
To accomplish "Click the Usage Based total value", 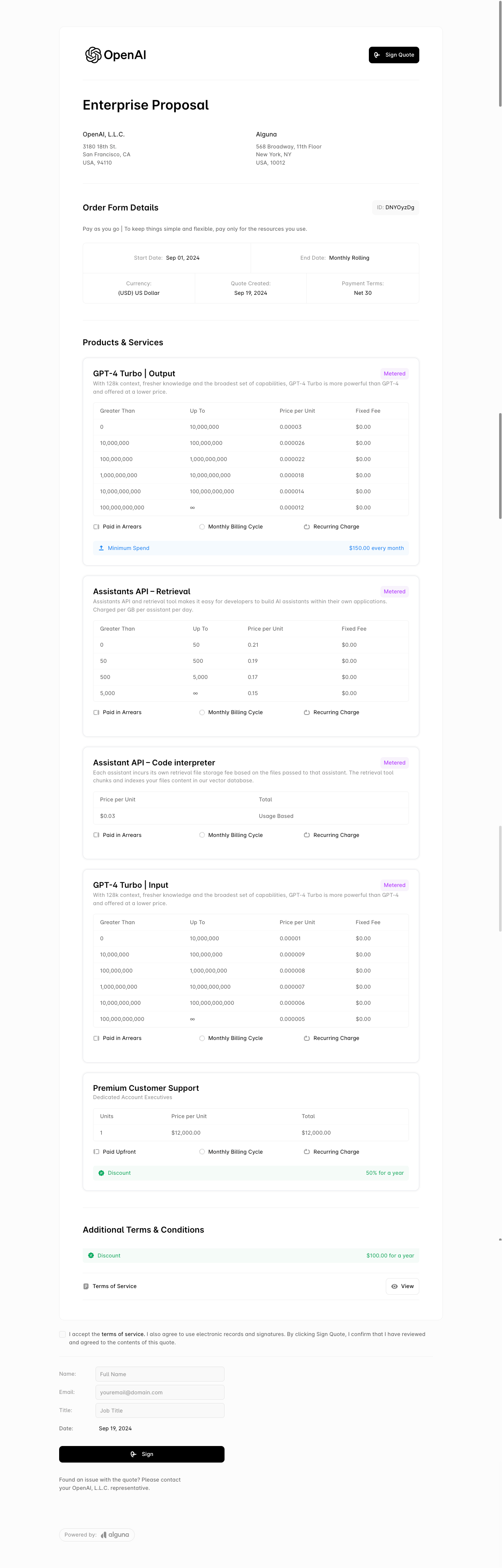I will point(276,816).
